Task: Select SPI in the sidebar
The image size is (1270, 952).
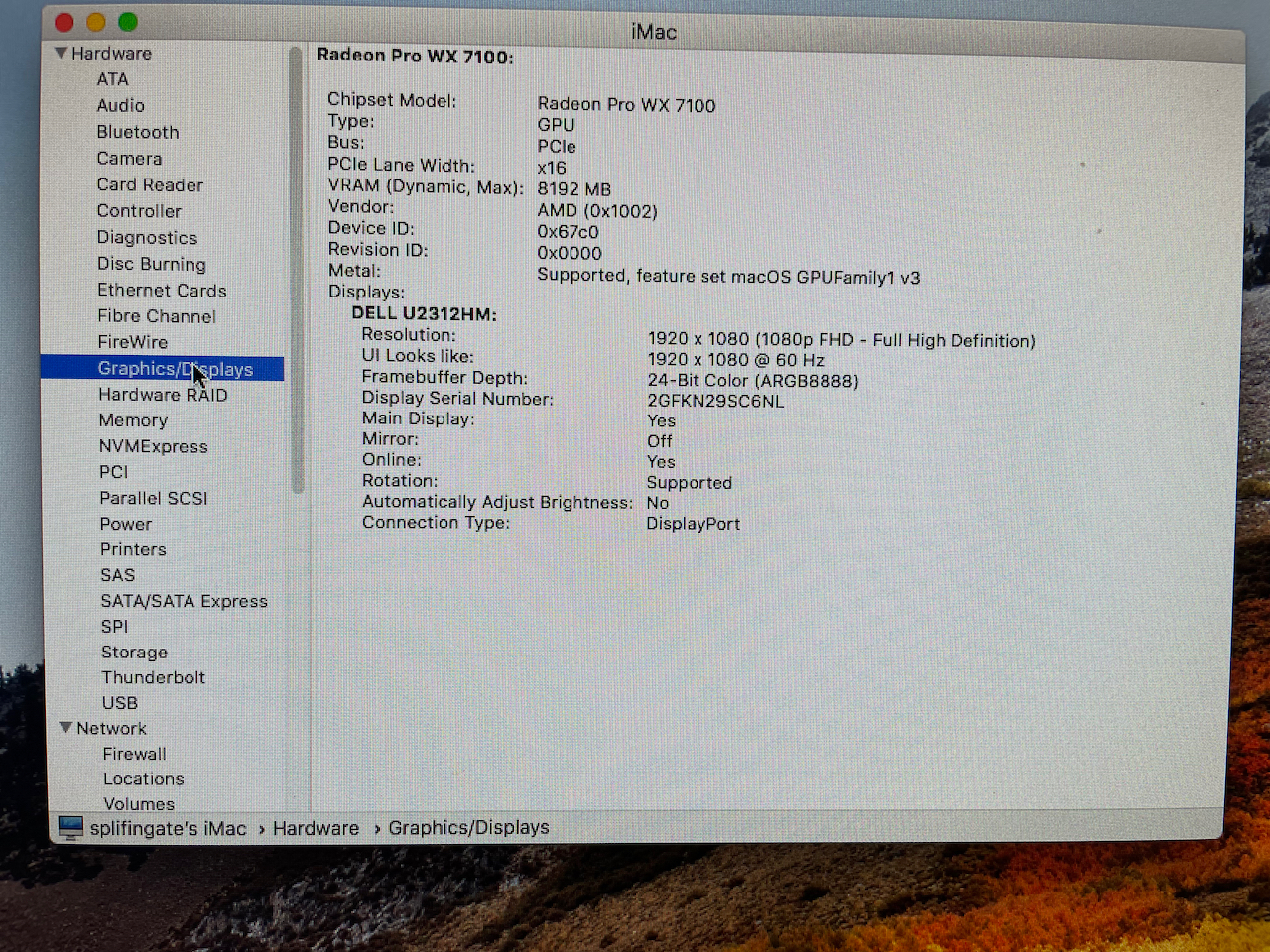Action: pyautogui.click(x=114, y=627)
